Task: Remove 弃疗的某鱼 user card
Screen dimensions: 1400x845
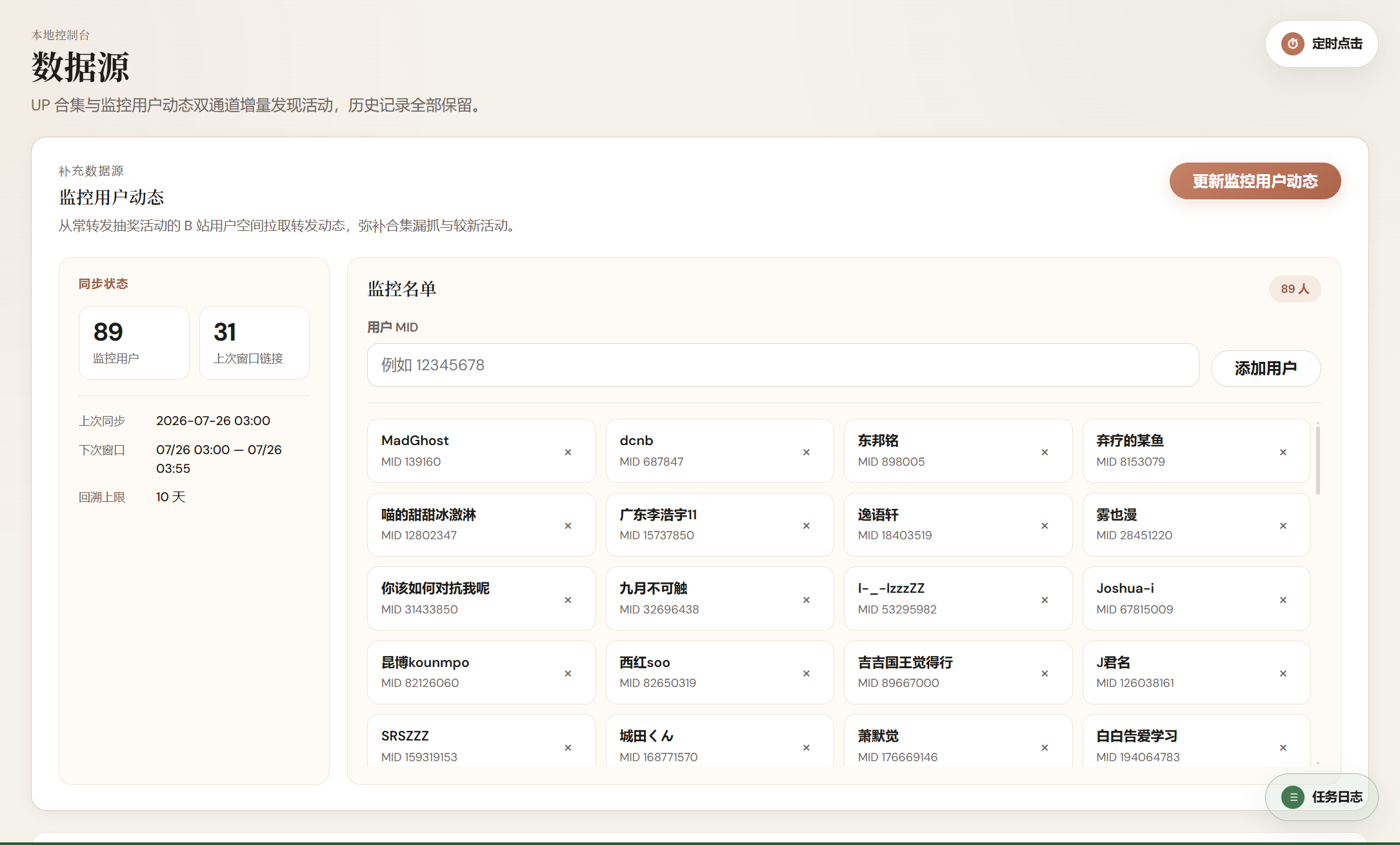Action: tap(1283, 452)
